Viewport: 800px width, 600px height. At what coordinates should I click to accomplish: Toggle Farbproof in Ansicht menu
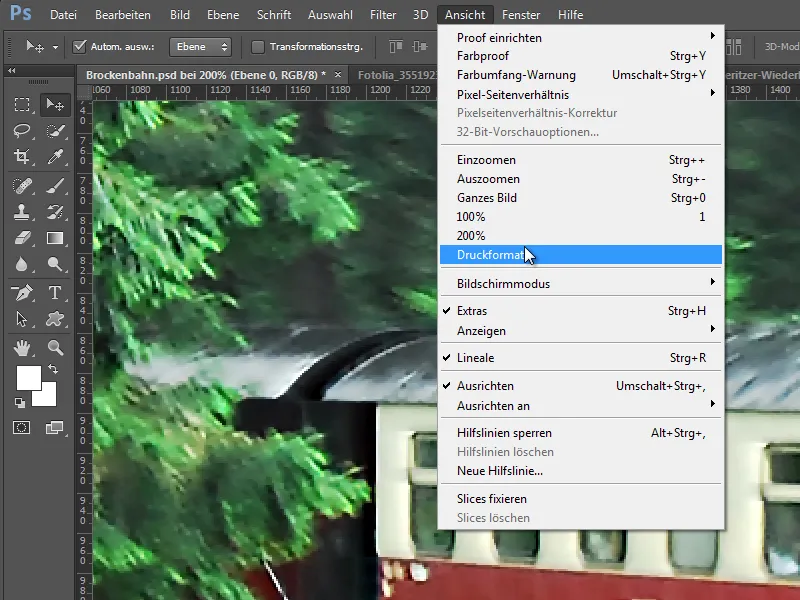point(581,56)
